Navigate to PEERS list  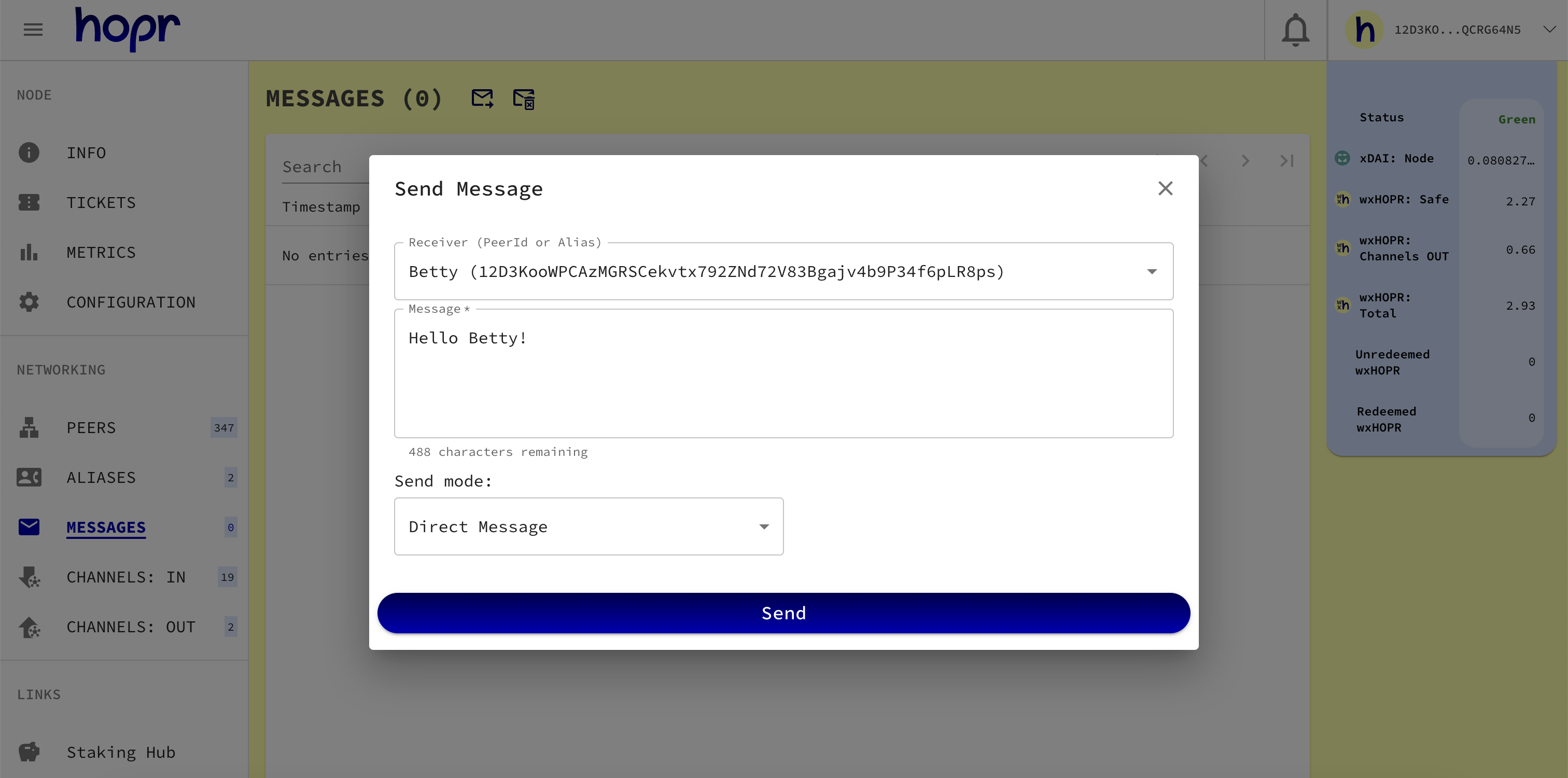(x=91, y=428)
